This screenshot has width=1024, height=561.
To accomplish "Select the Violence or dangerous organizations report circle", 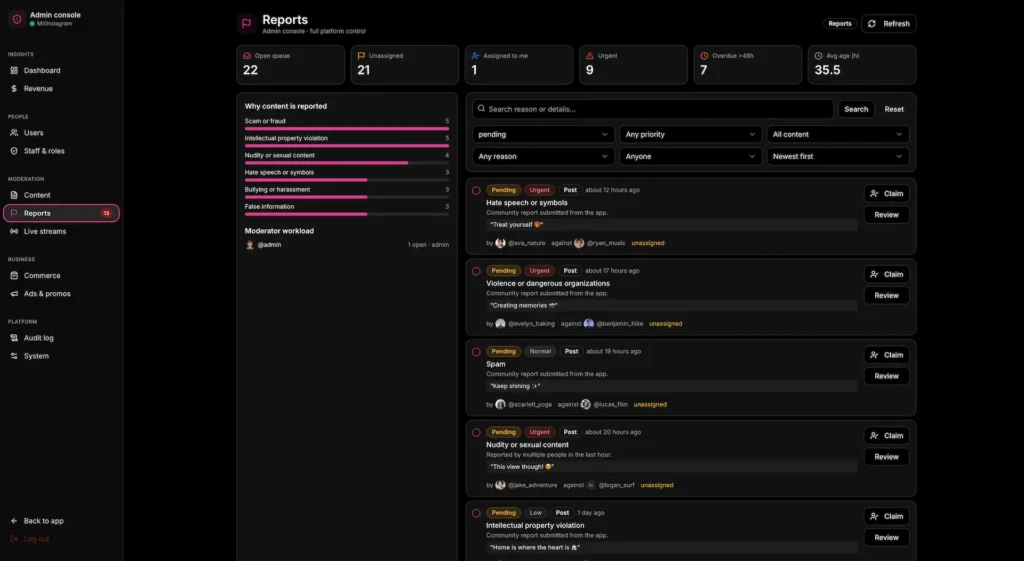I will [476, 271].
